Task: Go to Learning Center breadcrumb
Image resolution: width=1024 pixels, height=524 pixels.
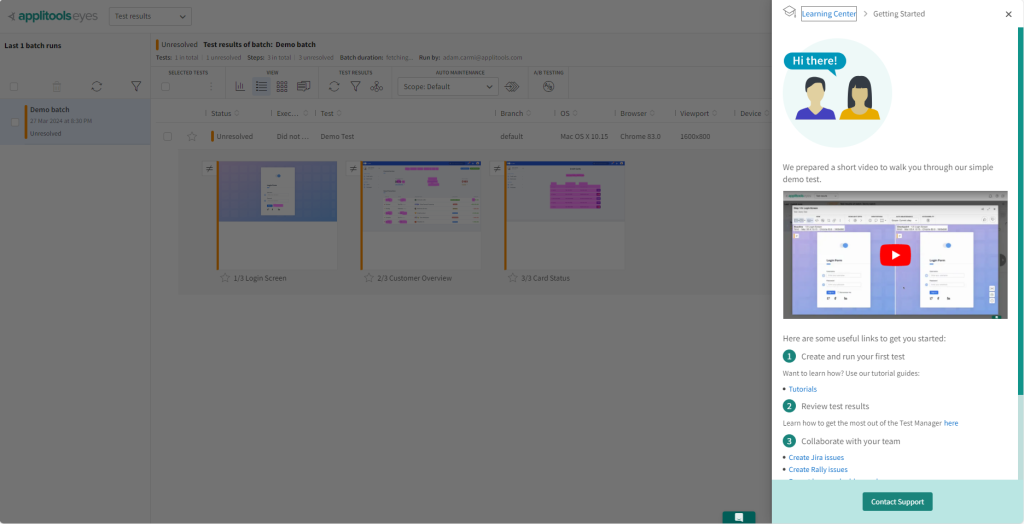Action: [828, 14]
